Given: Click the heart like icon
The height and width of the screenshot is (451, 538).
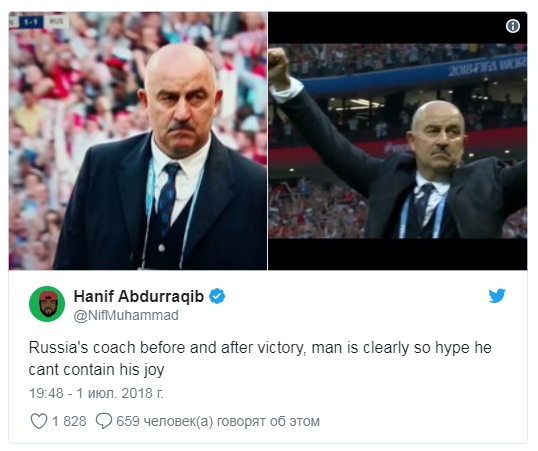Looking at the screenshot, I should tap(39, 421).
